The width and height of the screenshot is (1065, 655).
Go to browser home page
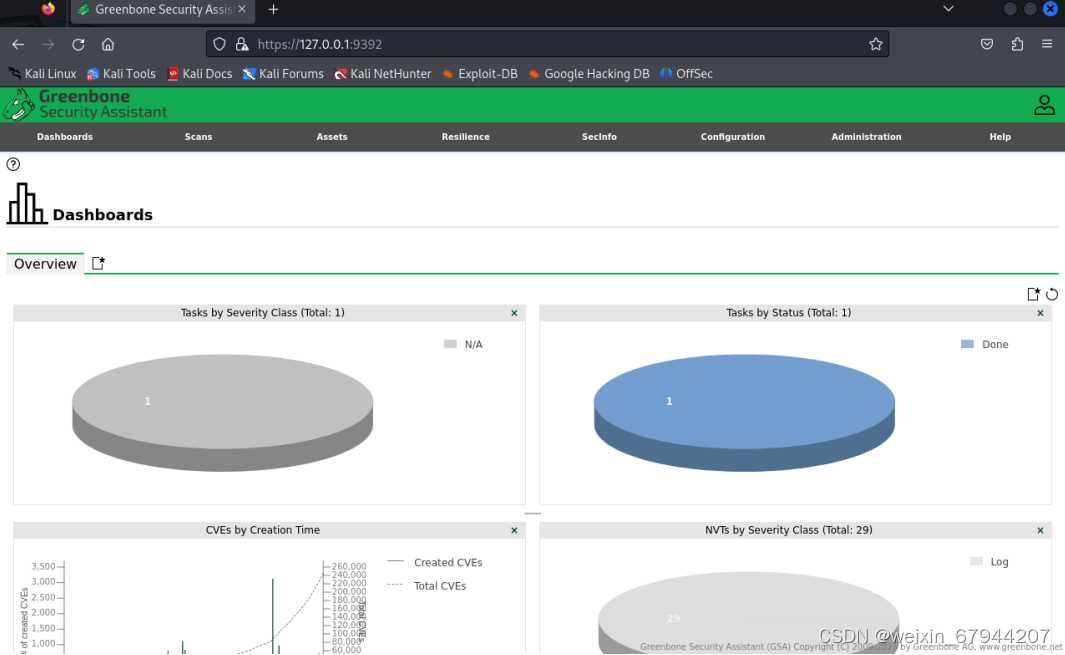pyautogui.click(x=108, y=44)
